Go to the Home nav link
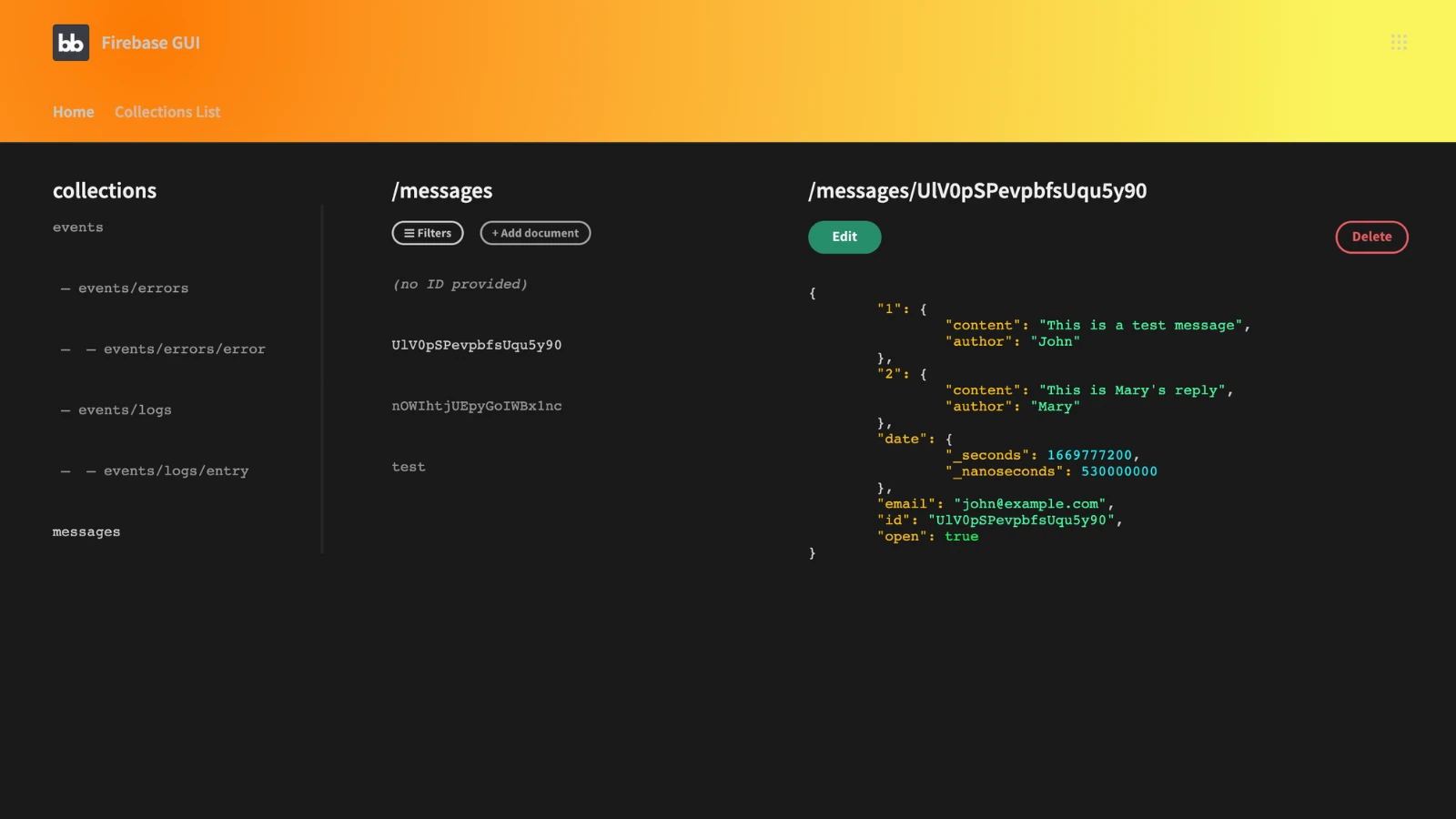The height and width of the screenshot is (819, 1456). coord(74,112)
